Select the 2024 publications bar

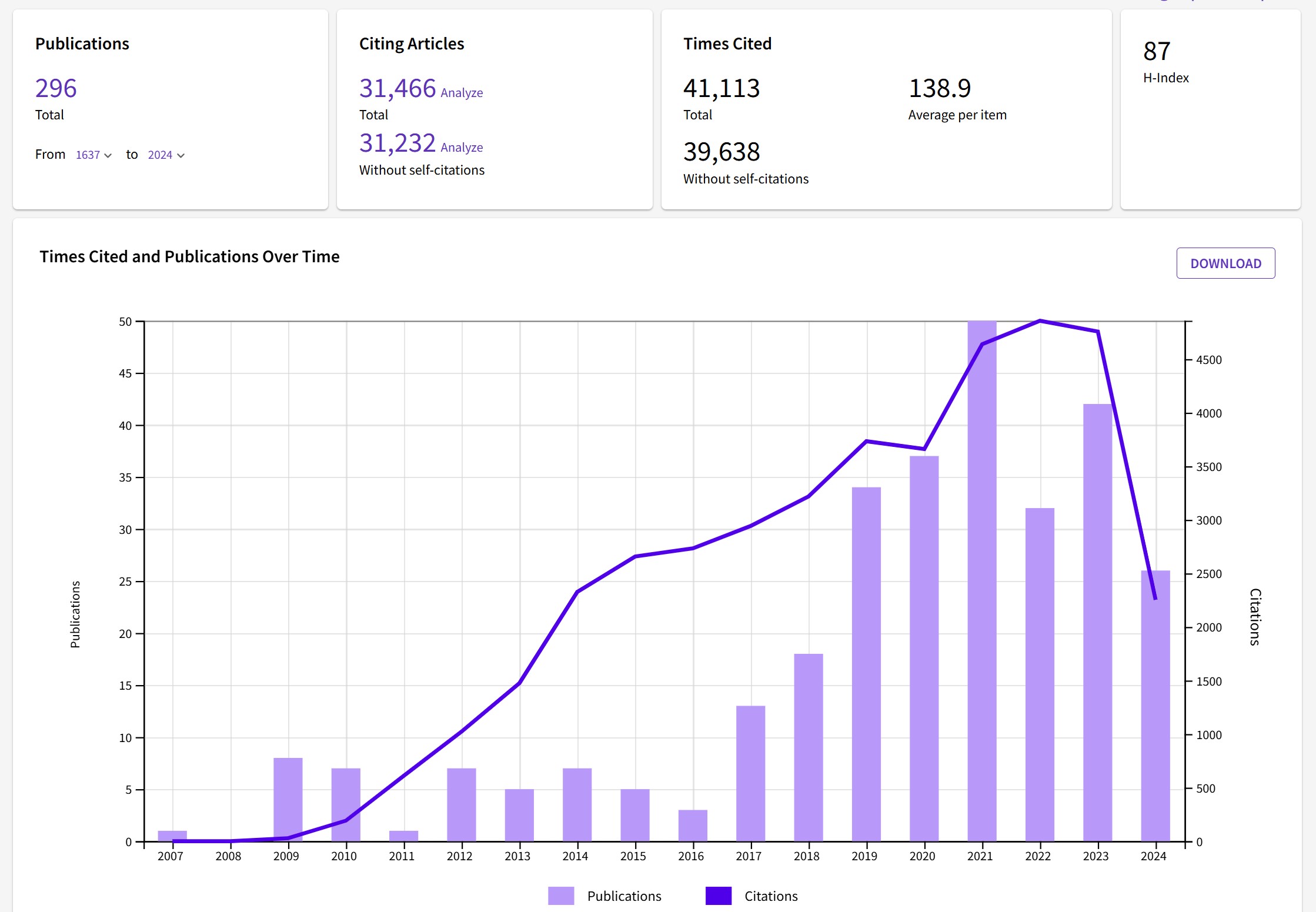pos(1155,706)
